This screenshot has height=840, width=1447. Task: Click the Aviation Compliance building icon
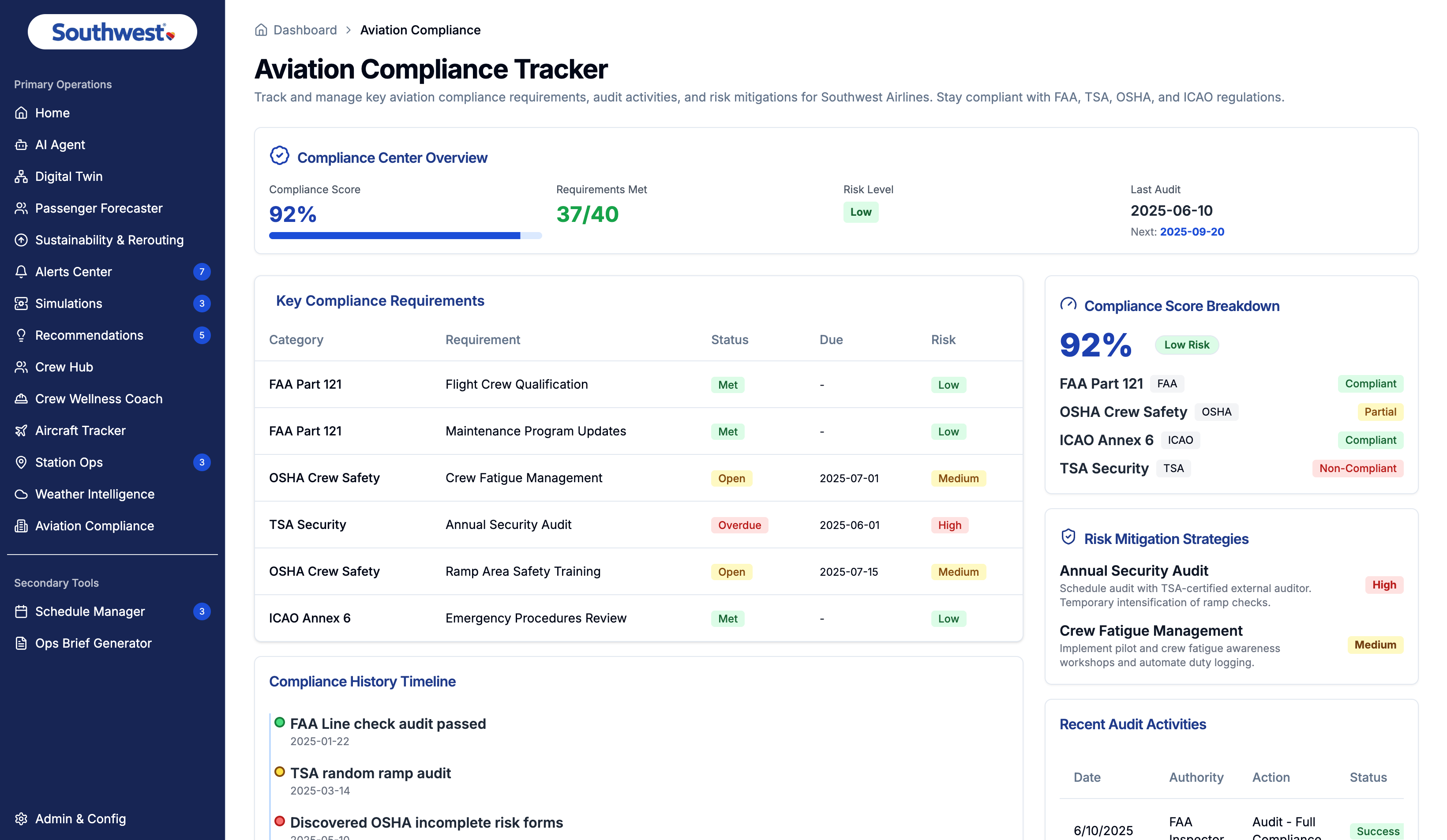click(21, 526)
